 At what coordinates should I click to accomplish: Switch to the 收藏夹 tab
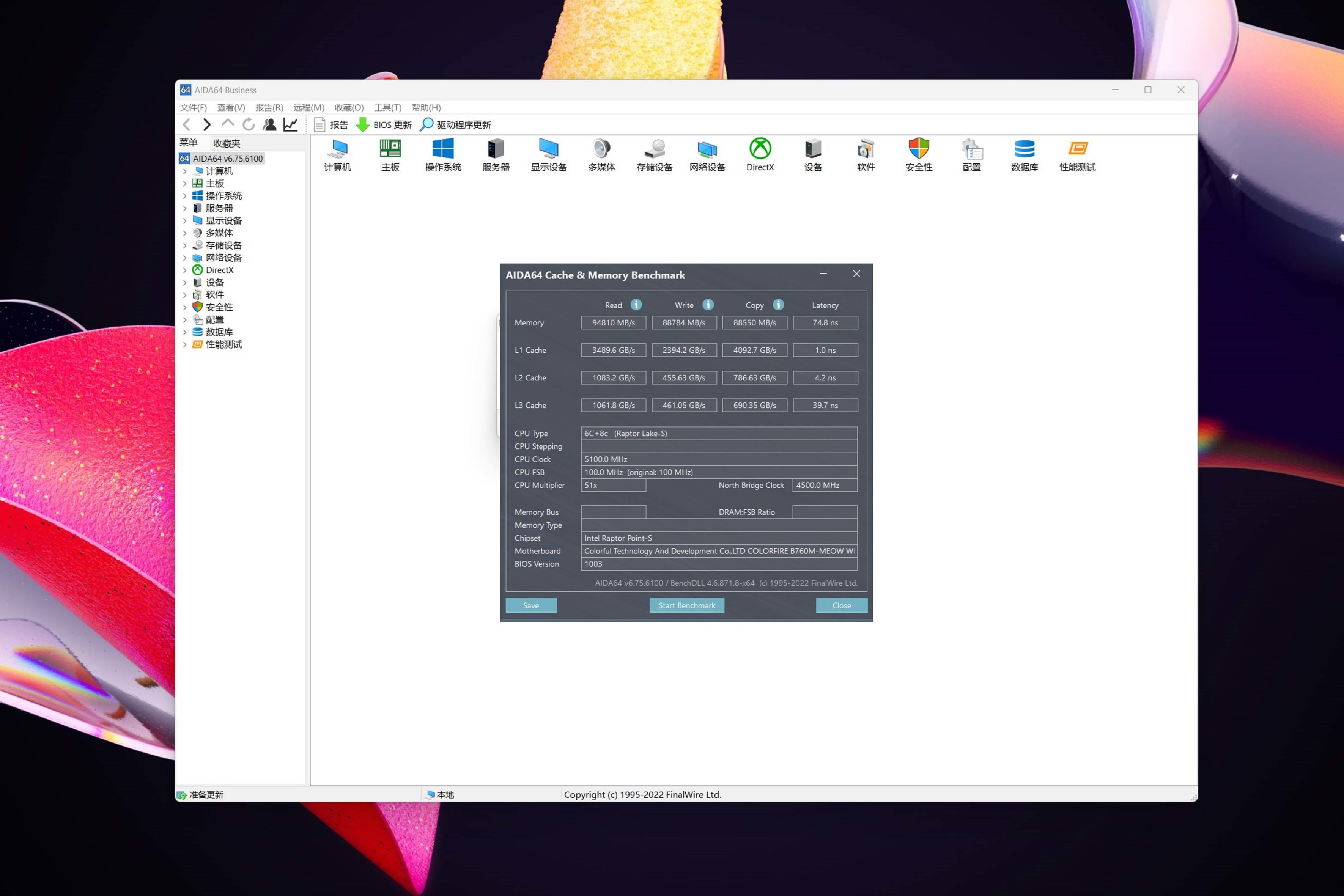(x=226, y=143)
